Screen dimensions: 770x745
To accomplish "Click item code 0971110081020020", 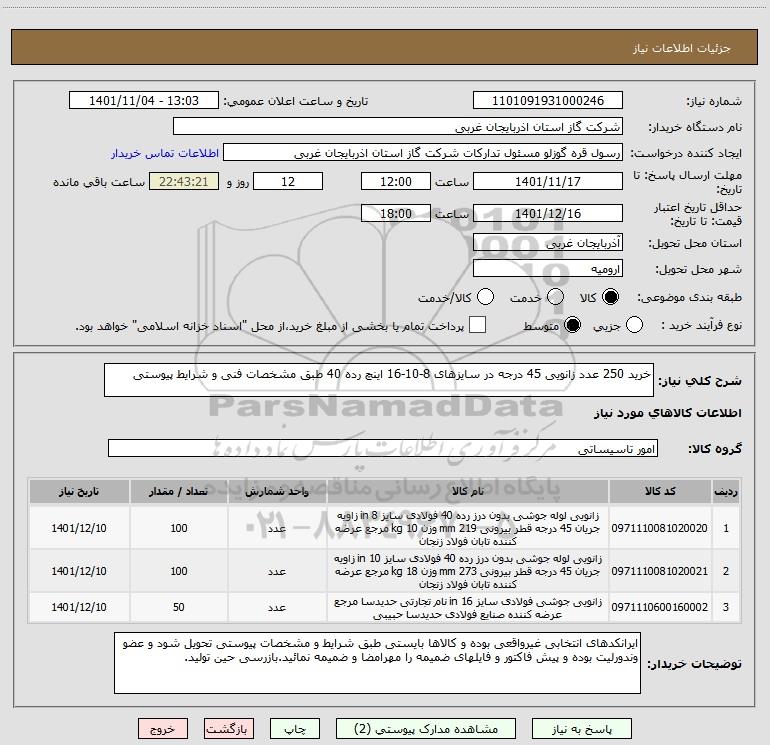I will [x=660, y=528].
